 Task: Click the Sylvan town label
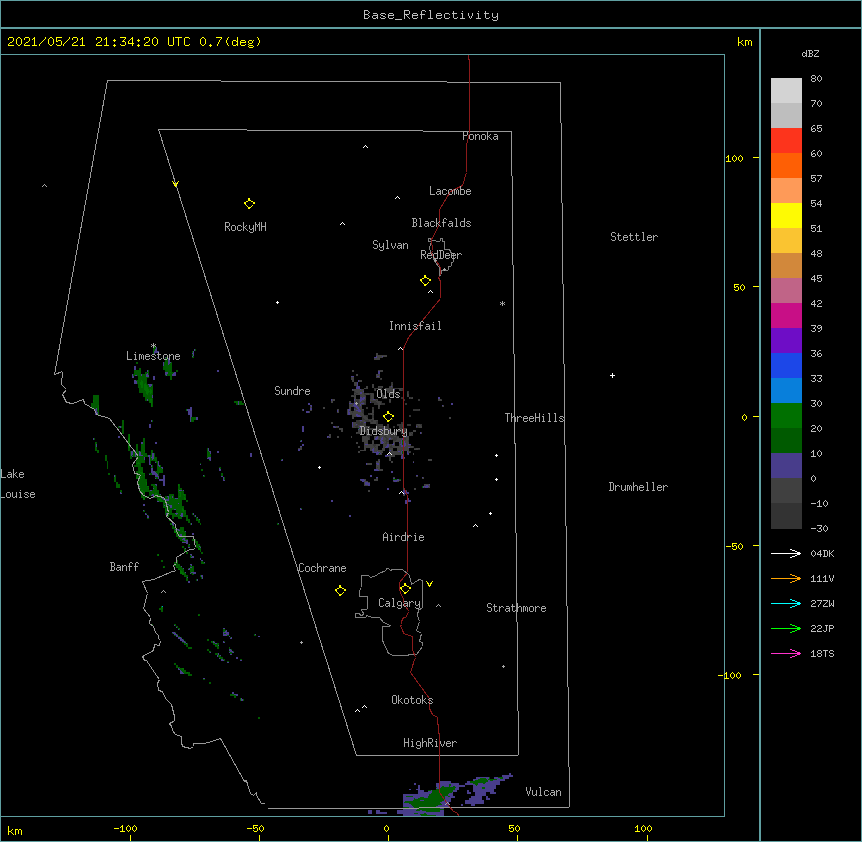coord(390,245)
